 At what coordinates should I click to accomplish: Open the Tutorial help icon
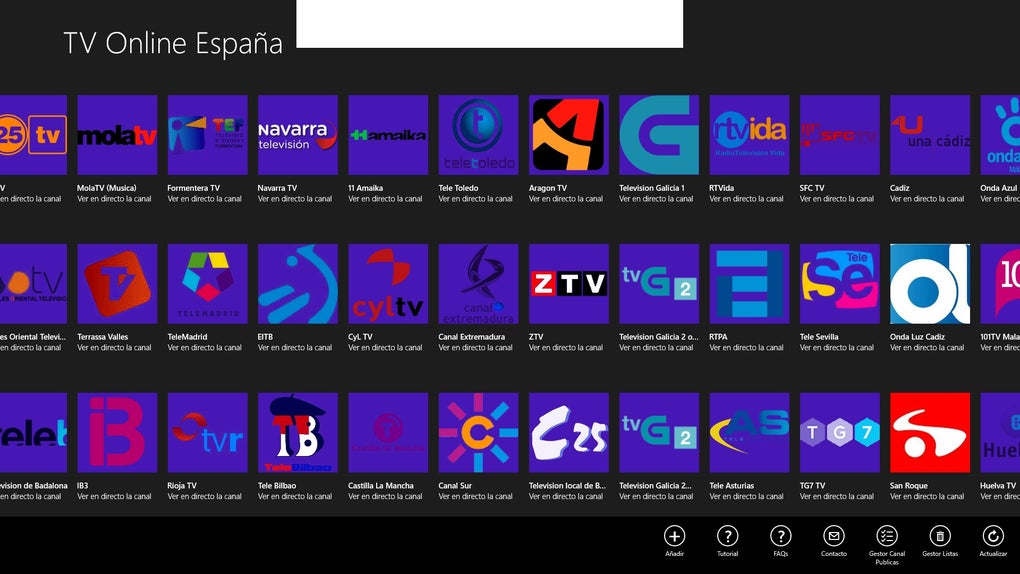(x=727, y=536)
